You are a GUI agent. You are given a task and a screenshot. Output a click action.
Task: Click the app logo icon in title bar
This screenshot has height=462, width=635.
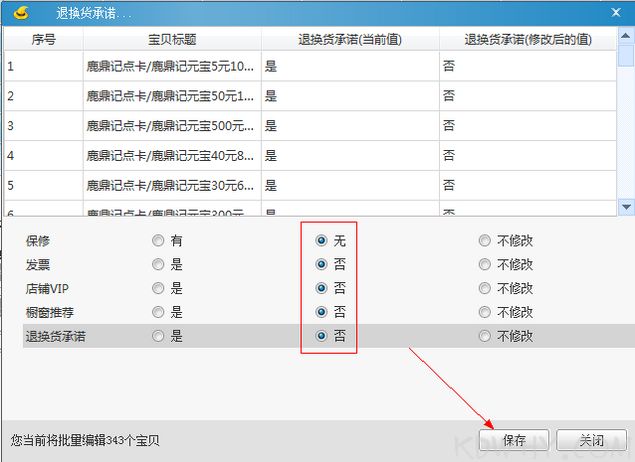(18, 11)
